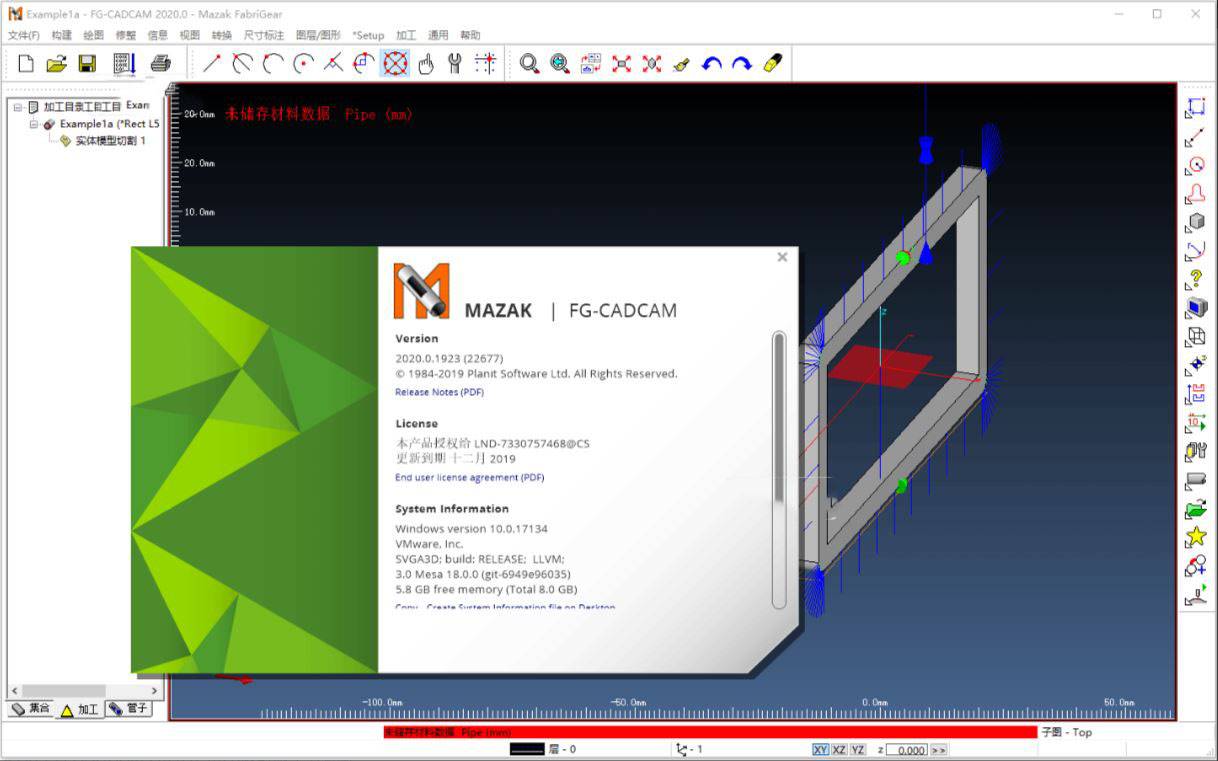Click the About dialog vertical scrollbar
This screenshot has height=761, width=1218.
780,468
